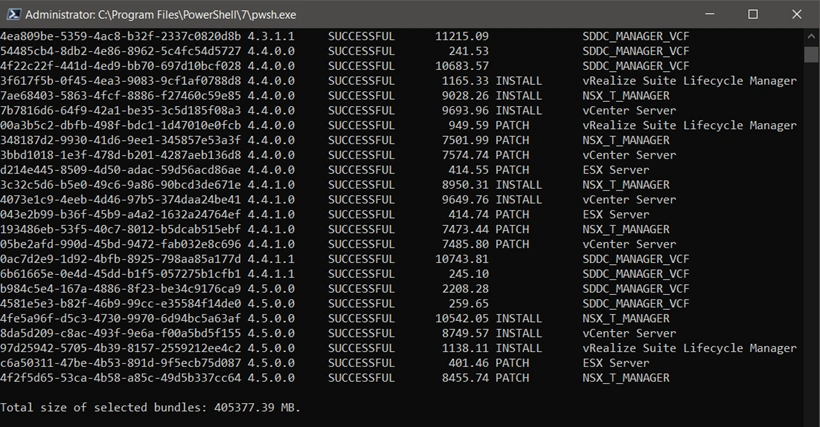Click bundle ID 348187d2-9930-41d6-9ee1-345857e53a3f

click(121, 140)
